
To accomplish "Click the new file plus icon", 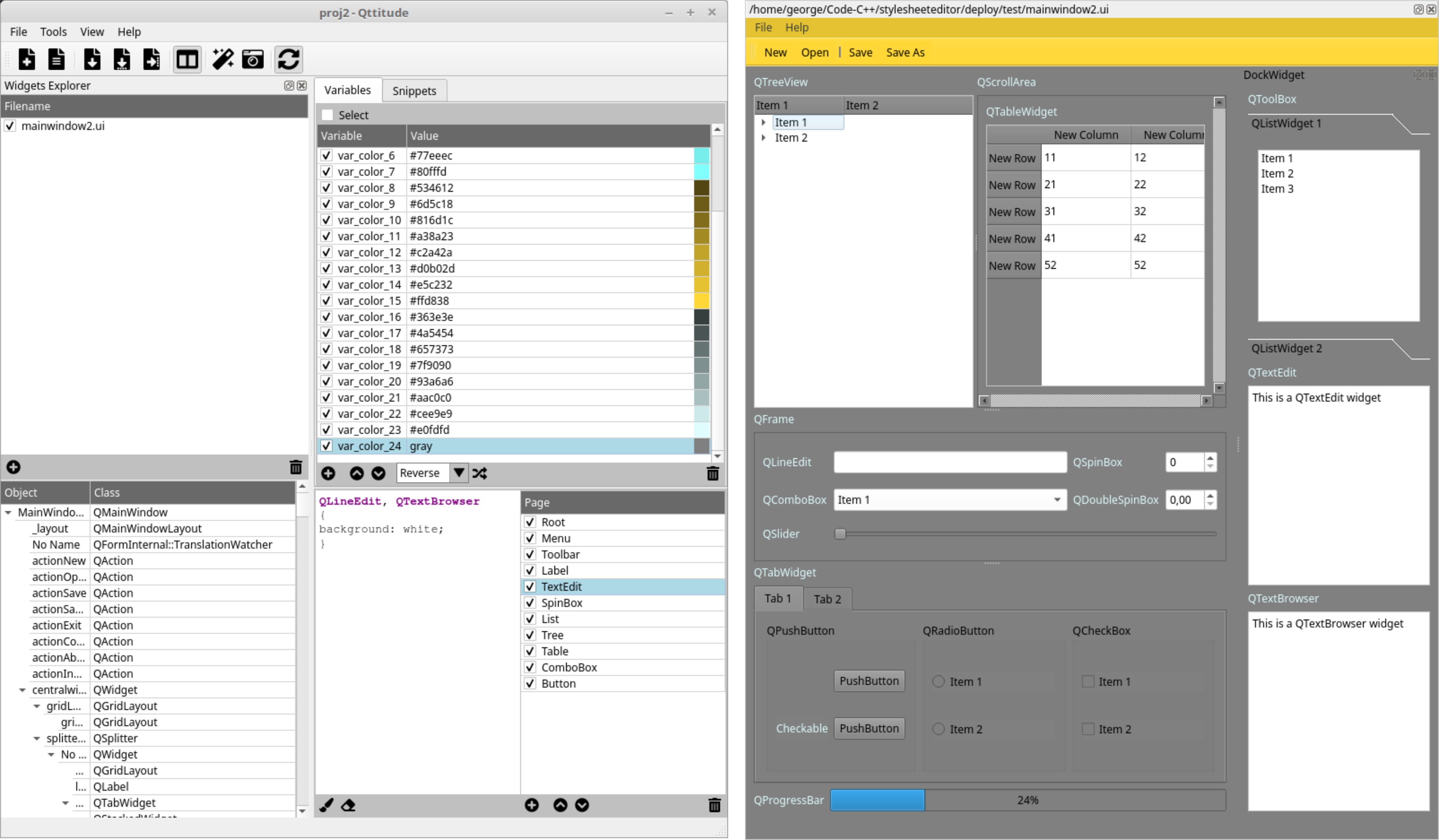I will point(26,59).
